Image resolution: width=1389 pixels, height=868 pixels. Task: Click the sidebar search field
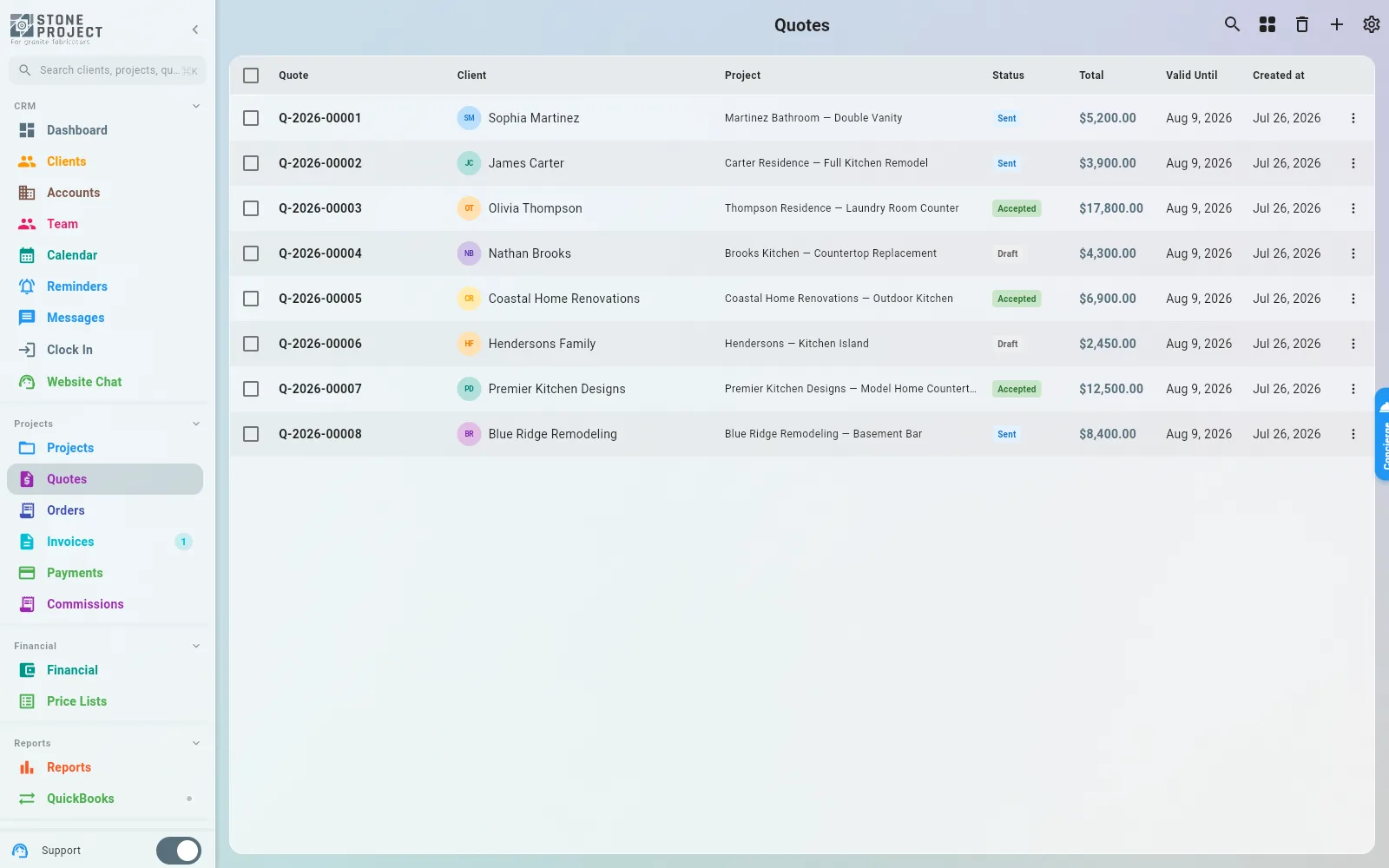click(108, 70)
